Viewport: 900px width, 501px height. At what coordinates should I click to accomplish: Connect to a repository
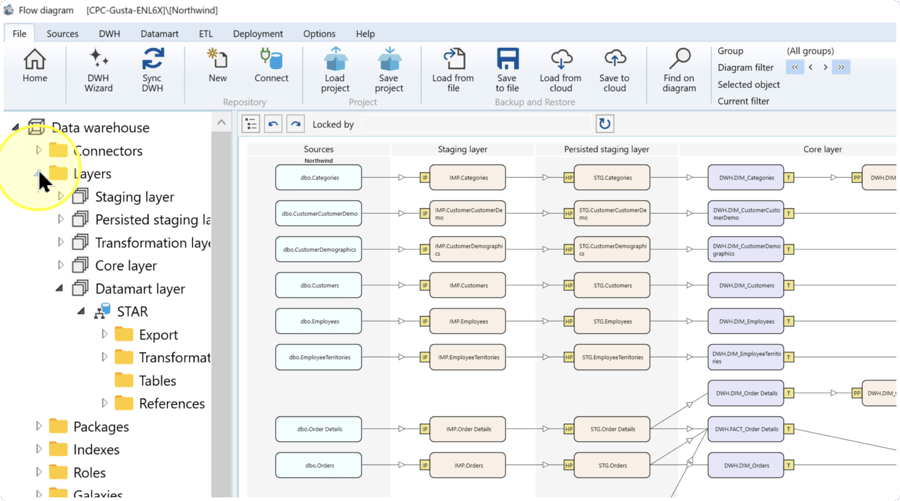tap(271, 66)
